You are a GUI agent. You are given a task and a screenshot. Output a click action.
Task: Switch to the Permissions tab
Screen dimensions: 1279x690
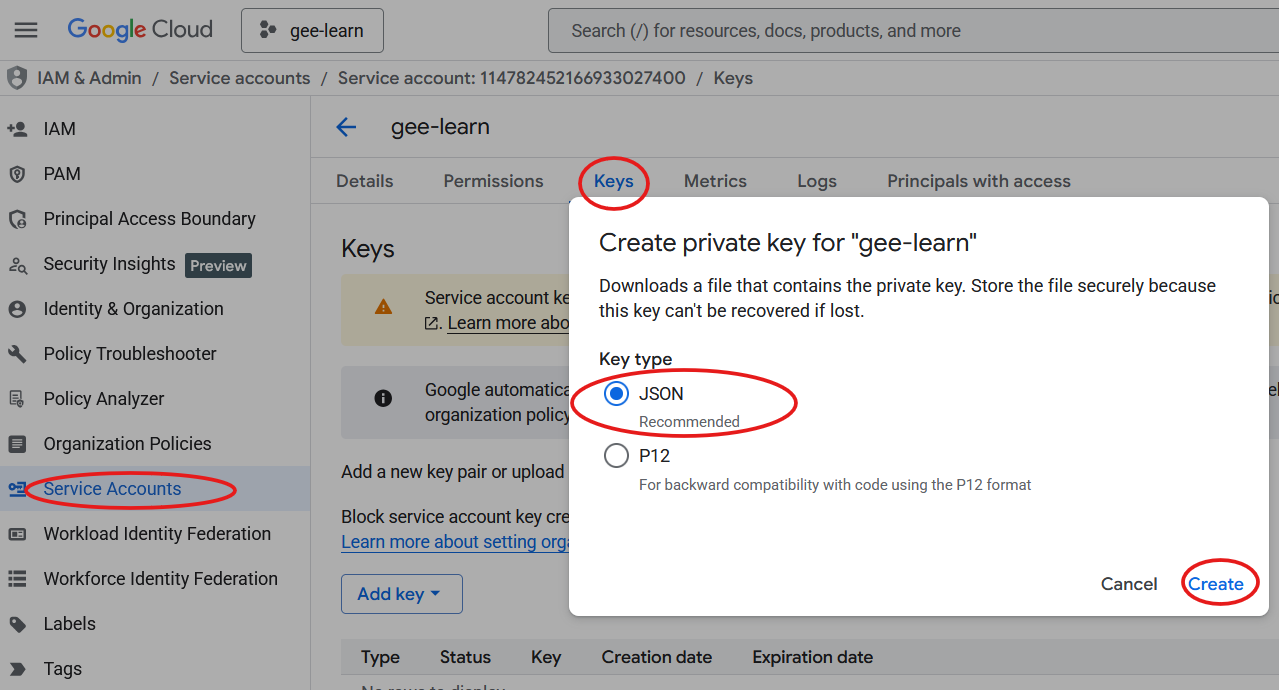(492, 181)
